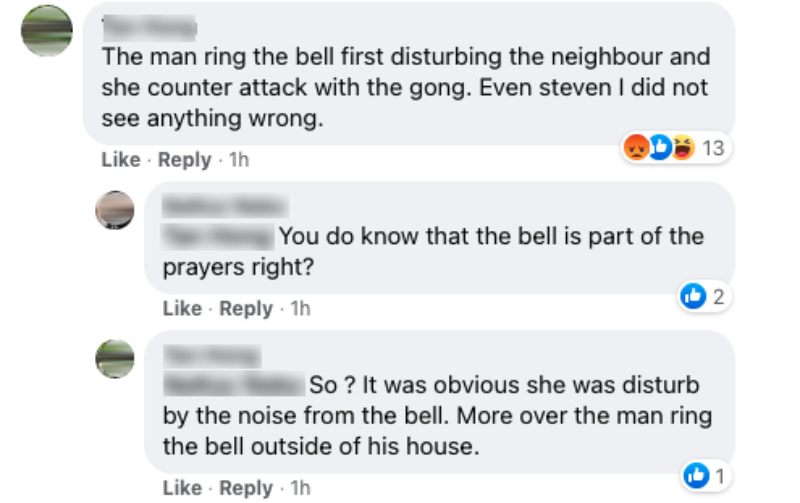The image size is (800, 503).
Task: Open the avatar beside the prayers reply
Action: click(x=114, y=210)
